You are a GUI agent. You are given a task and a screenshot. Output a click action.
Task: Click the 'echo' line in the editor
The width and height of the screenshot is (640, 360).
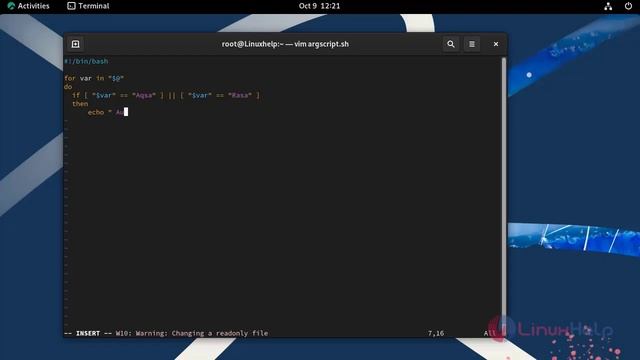108,112
